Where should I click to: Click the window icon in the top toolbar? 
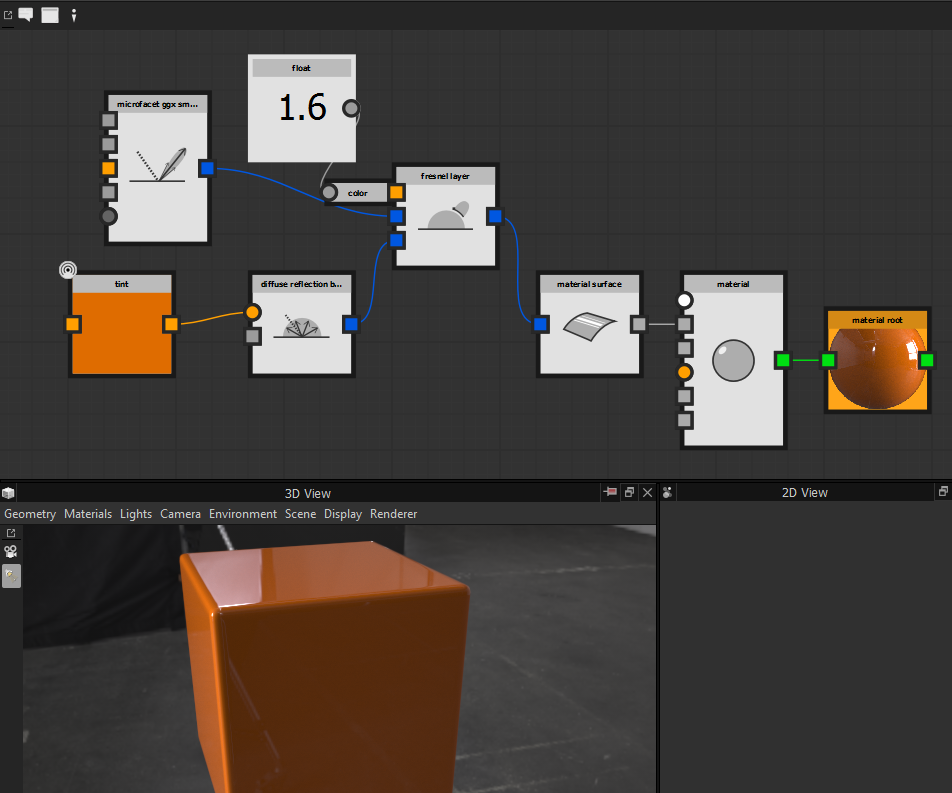(48, 14)
